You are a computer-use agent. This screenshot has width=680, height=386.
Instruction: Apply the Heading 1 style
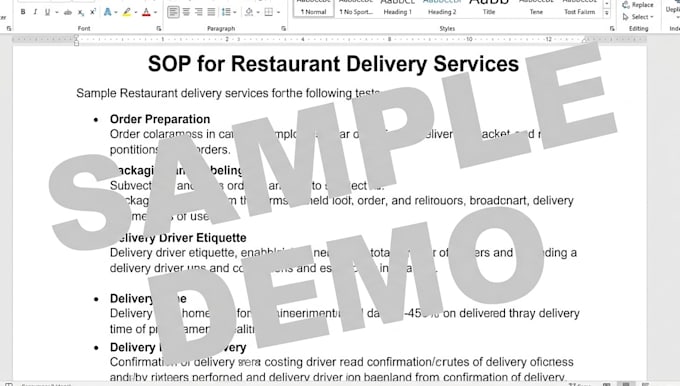coord(398,9)
